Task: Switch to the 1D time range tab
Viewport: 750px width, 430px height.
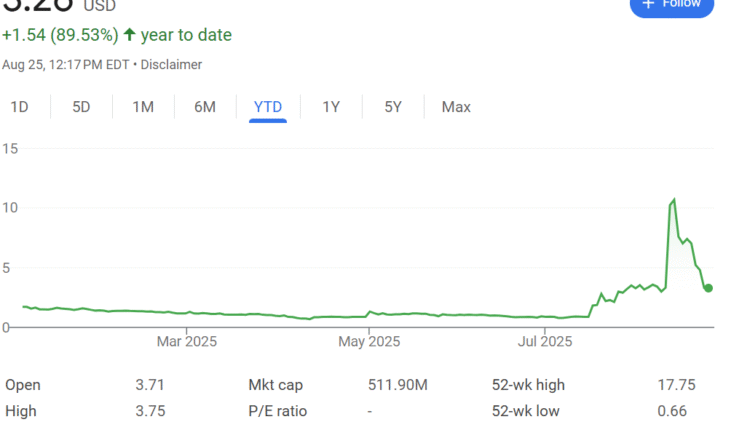Action: [19, 107]
